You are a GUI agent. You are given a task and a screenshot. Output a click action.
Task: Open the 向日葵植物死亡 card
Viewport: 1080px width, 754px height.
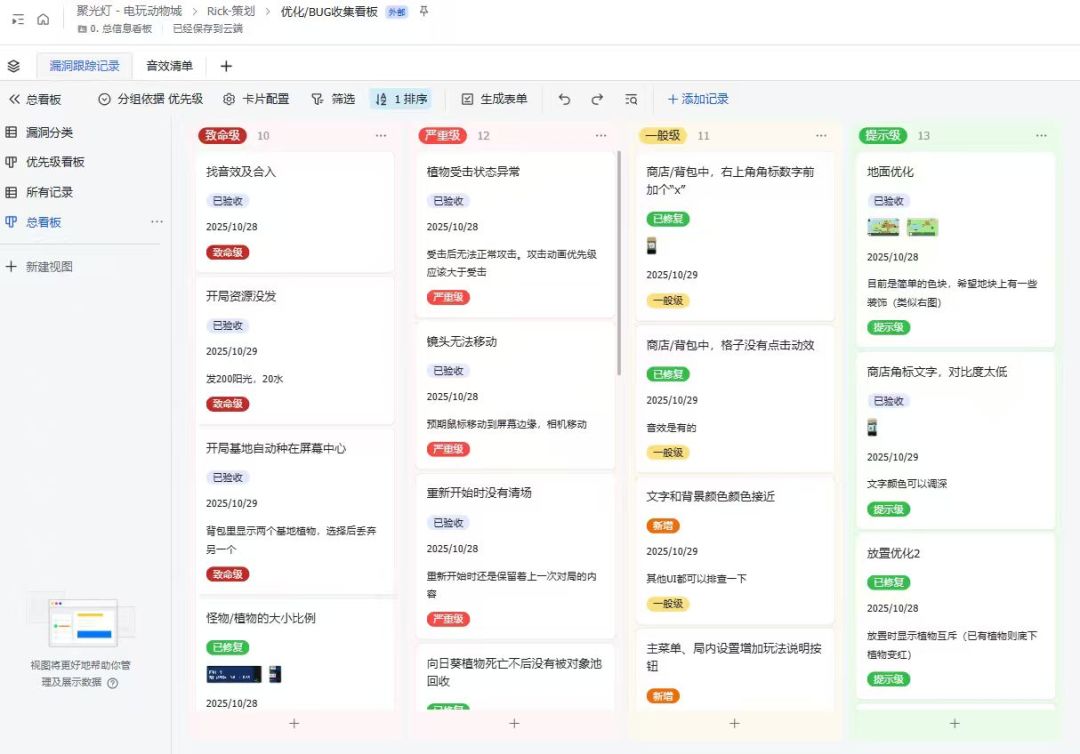(515, 678)
